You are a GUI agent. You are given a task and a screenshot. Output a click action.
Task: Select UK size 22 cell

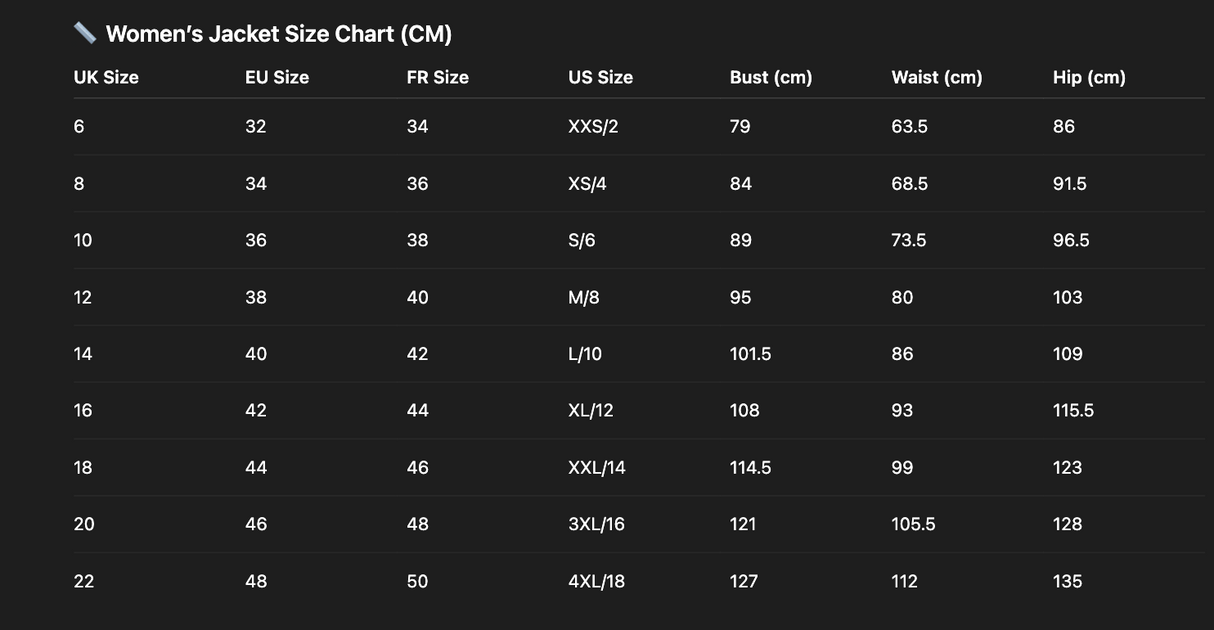click(84, 581)
